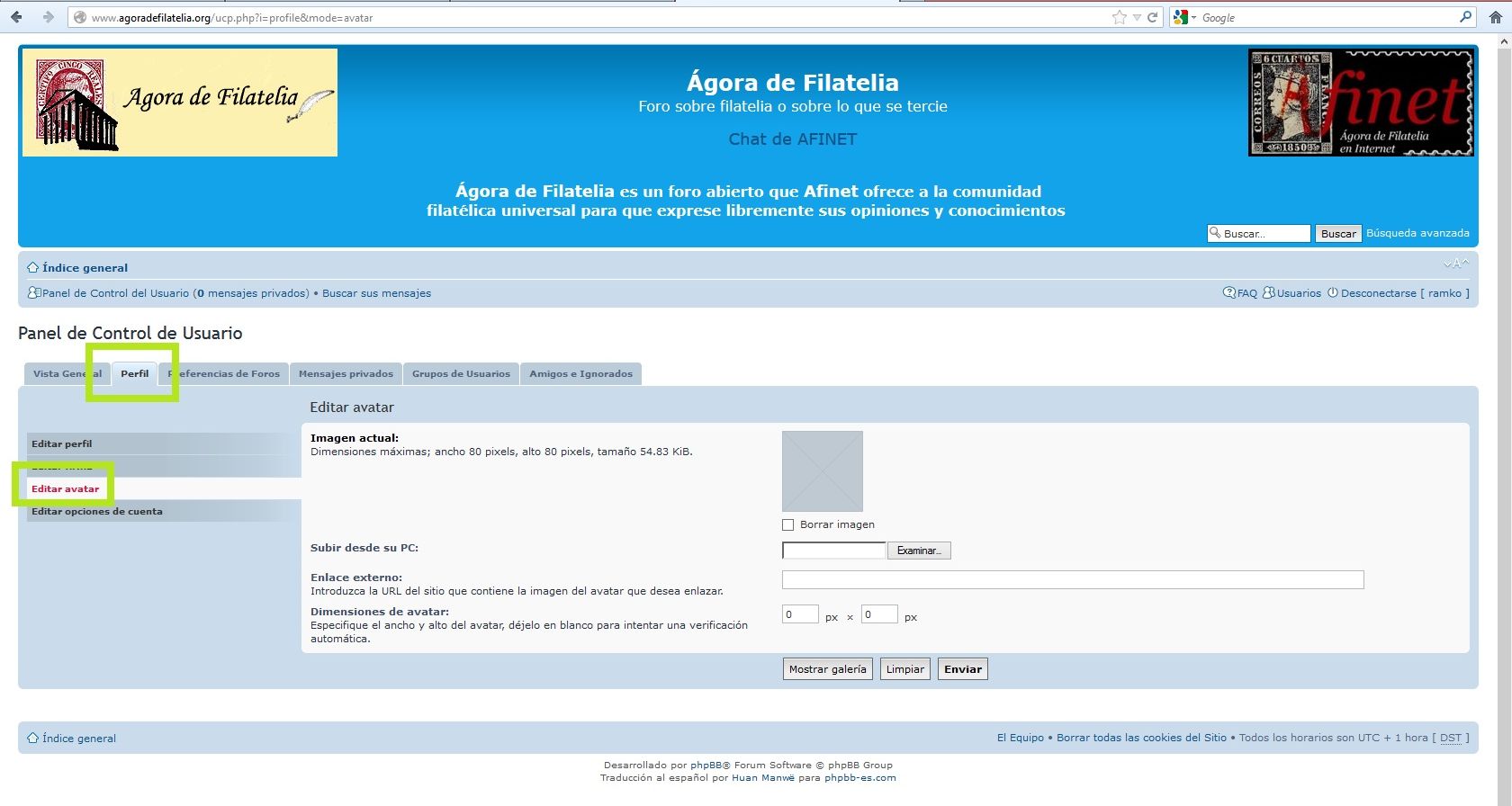The width and height of the screenshot is (1512, 806).
Task: Change font size with the A icon
Action: (1455, 264)
